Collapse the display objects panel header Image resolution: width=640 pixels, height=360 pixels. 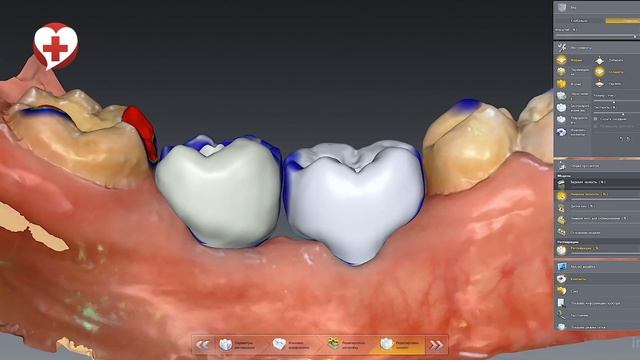(x=597, y=166)
